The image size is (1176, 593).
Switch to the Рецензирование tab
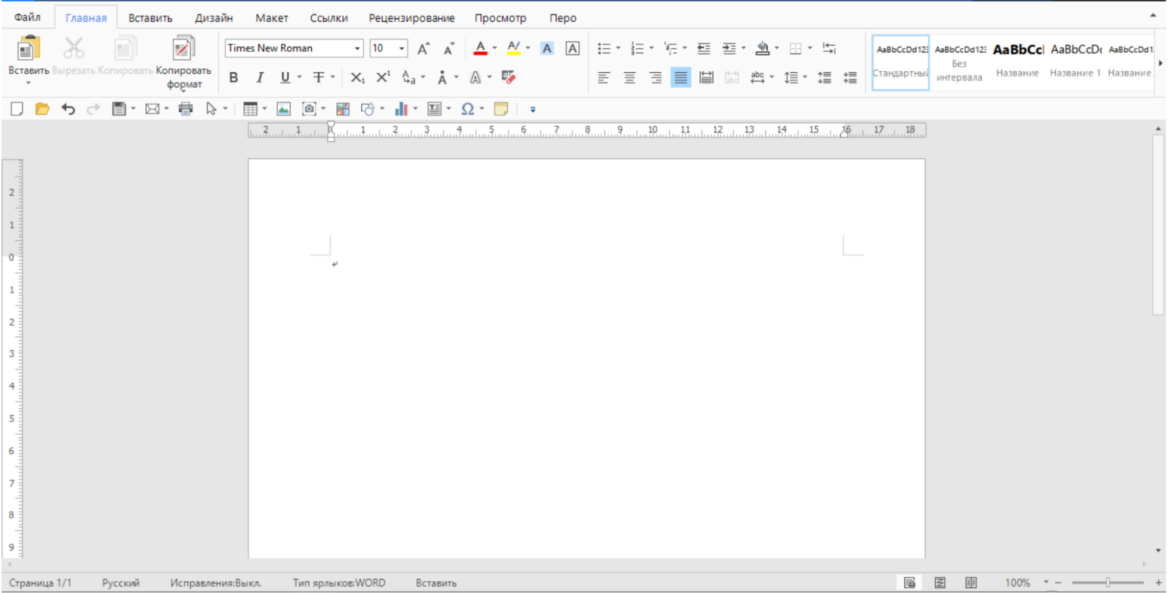tap(411, 18)
